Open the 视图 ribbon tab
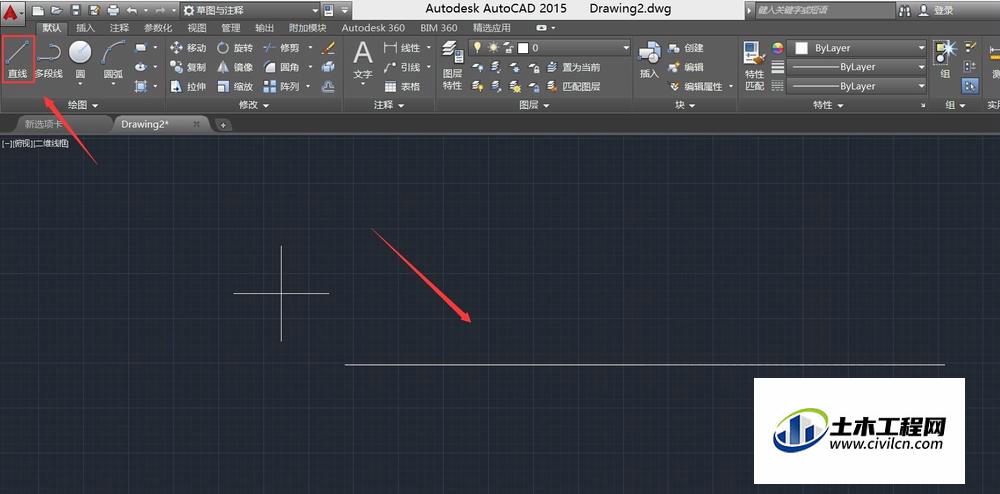1000x494 pixels. [x=197, y=28]
